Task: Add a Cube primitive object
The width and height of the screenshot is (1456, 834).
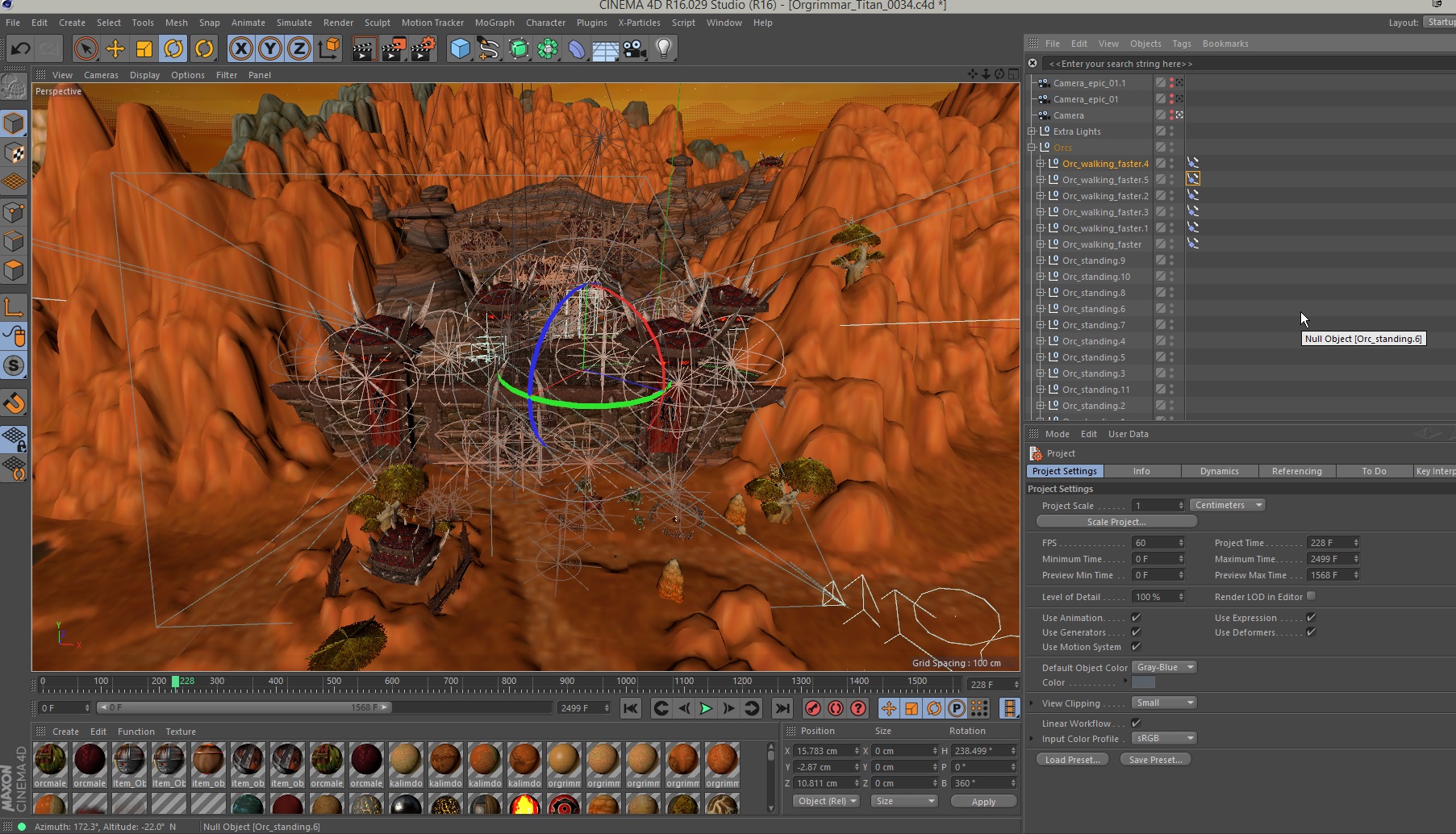Action: [460, 49]
